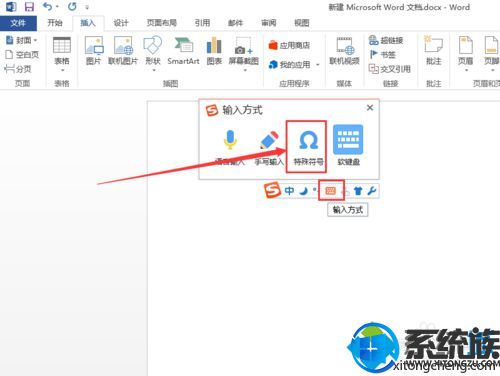Open the customize quick access toolbar dropdown
Screen dimensions: 500x376
tap(87, 7)
